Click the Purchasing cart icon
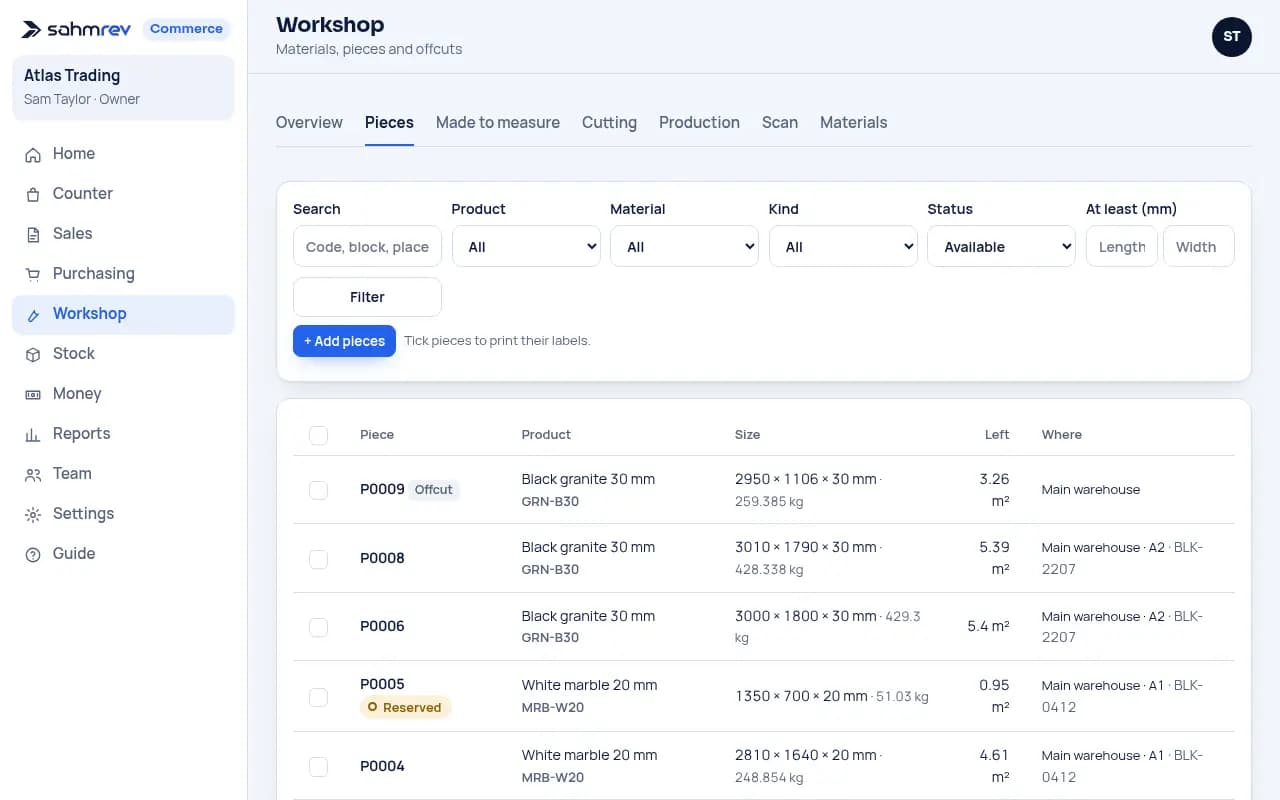Viewport: 1280px width, 800px height. (x=33, y=274)
